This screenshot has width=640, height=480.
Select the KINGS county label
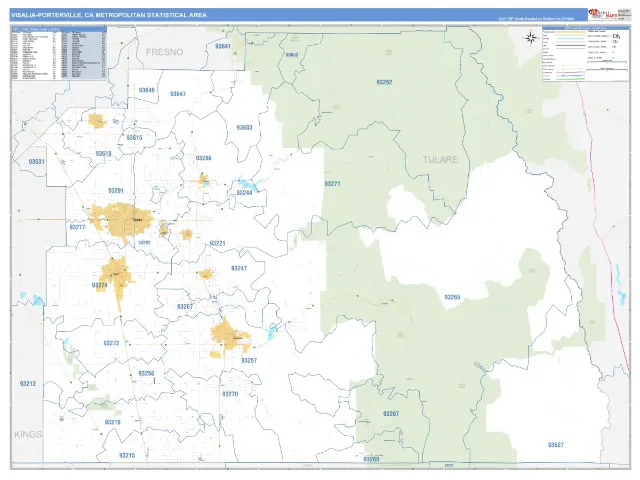pyautogui.click(x=28, y=434)
